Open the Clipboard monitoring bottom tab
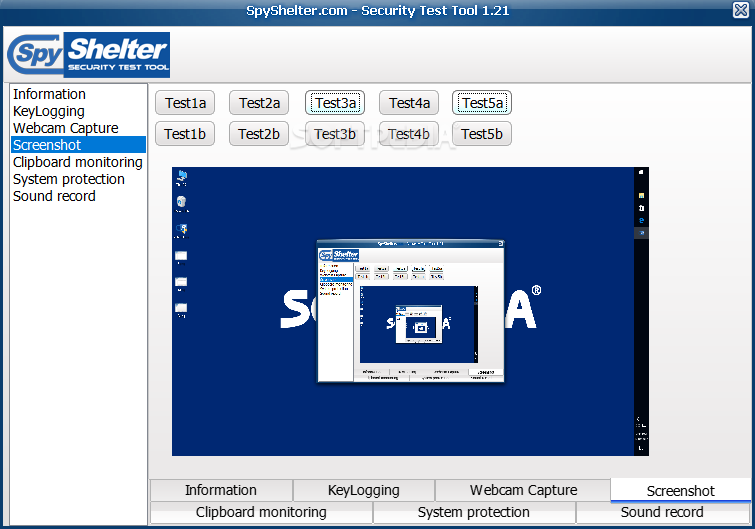 click(x=261, y=512)
